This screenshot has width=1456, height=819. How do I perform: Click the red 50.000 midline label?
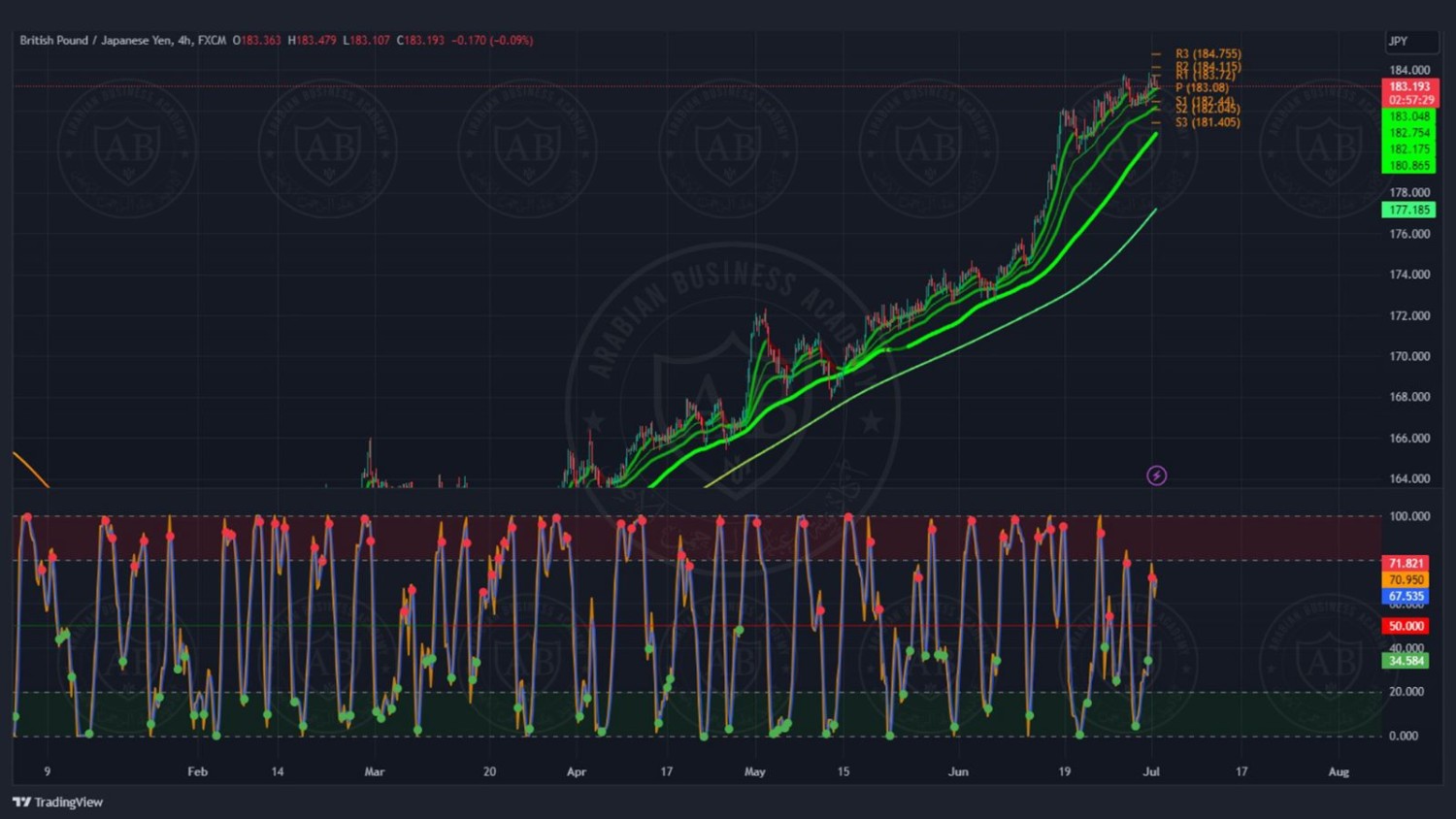1406,626
